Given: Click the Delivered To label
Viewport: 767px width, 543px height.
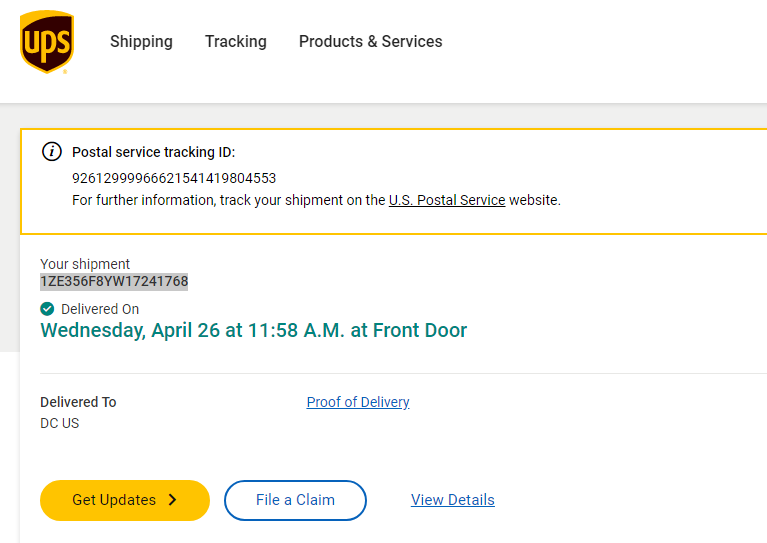Looking at the screenshot, I should pyautogui.click(x=78, y=402).
